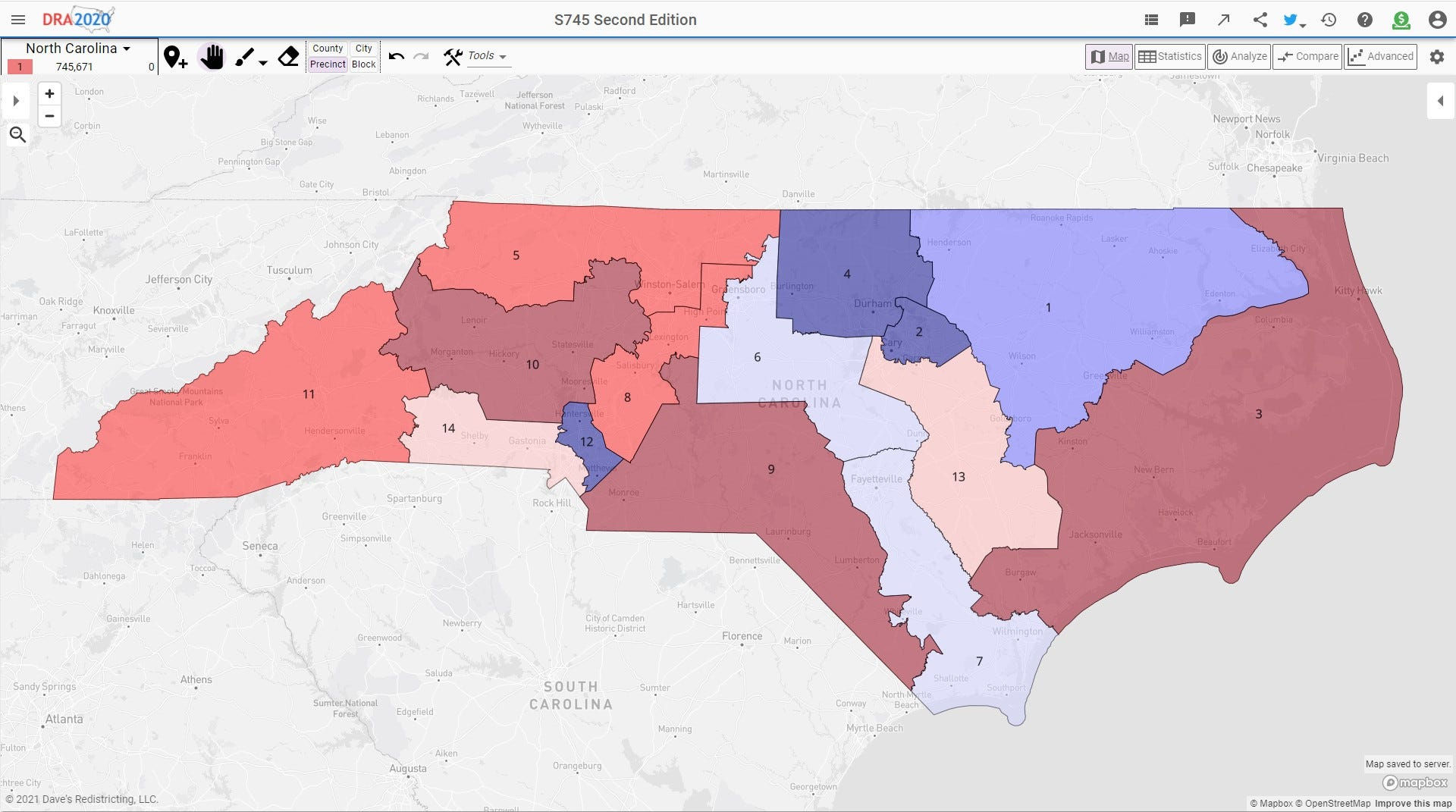Undo the last action
This screenshot has height=812, width=1456.
(396, 56)
